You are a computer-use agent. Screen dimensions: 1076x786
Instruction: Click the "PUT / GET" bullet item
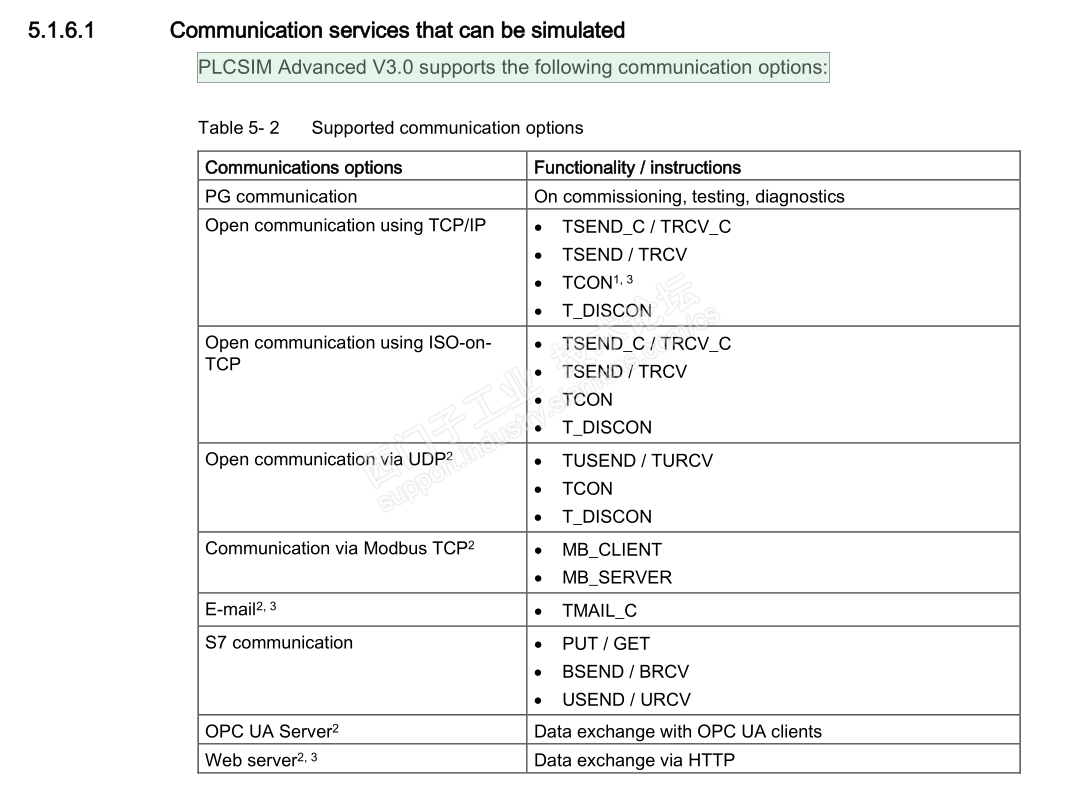pos(605,643)
